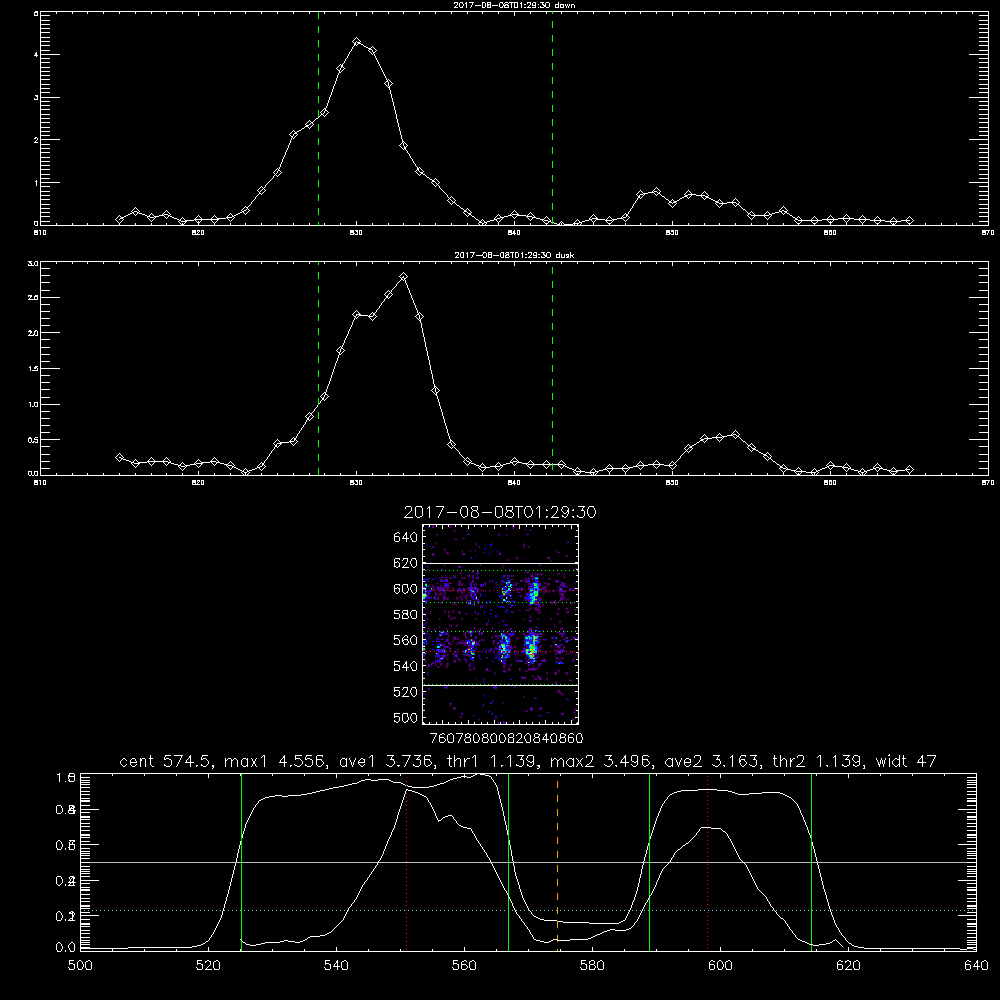Click the red dotted line near 551 in bottom plot
The width and height of the screenshot is (1000, 1000).
tap(406, 861)
